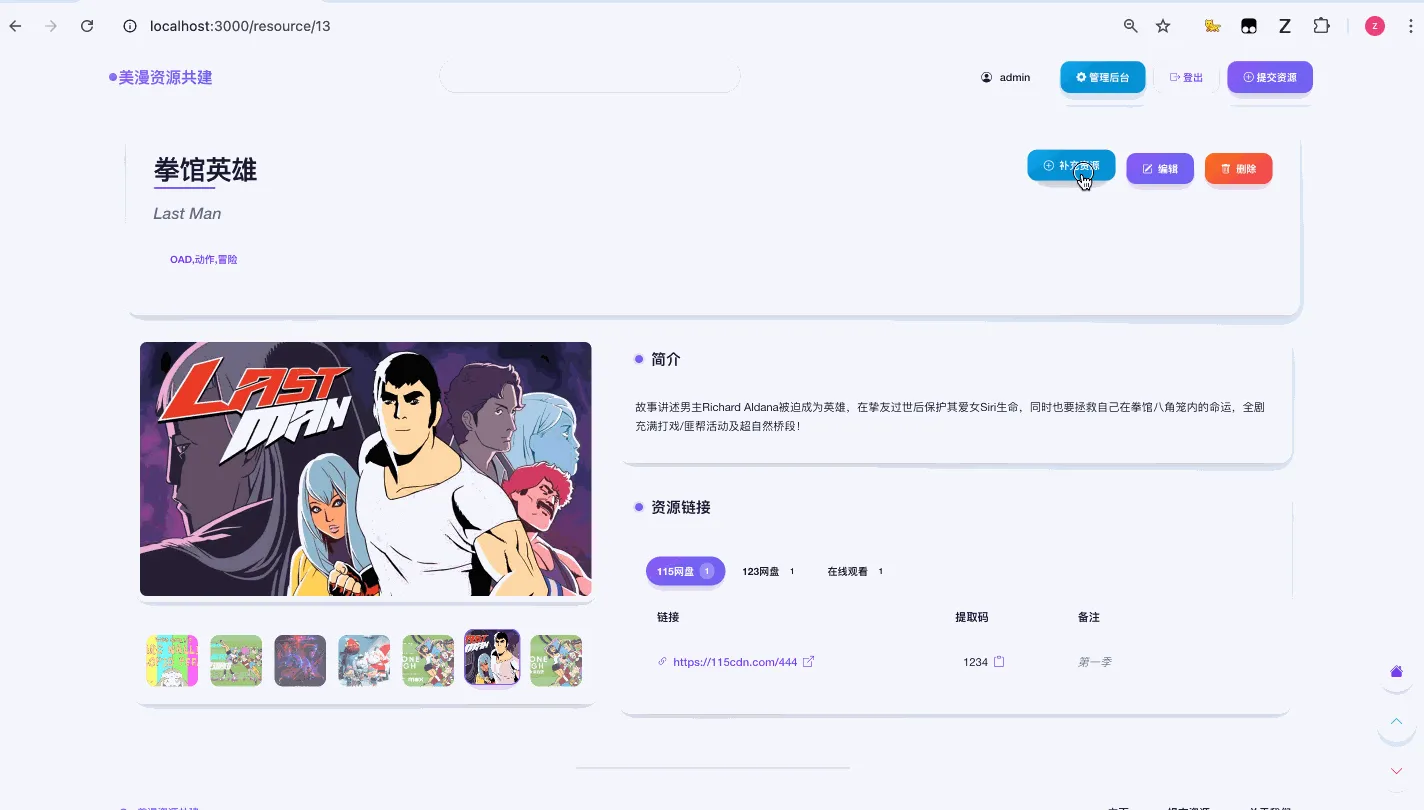The width and height of the screenshot is (1424, 810).
Task: Click the search input field
Action: (590, 77)
